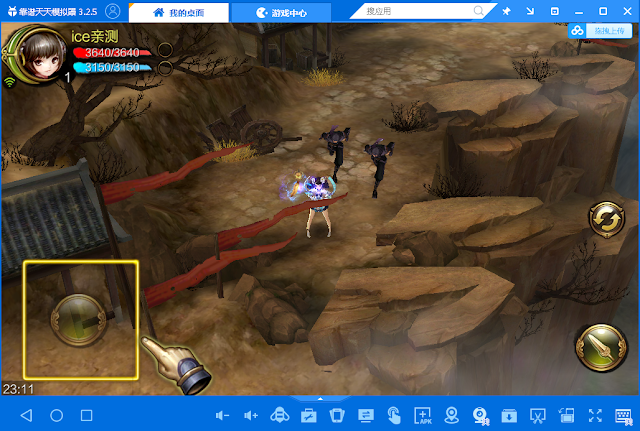Open the user account profile icon
This screenshot has height=431, width=640.
click(x=113, y=11)
